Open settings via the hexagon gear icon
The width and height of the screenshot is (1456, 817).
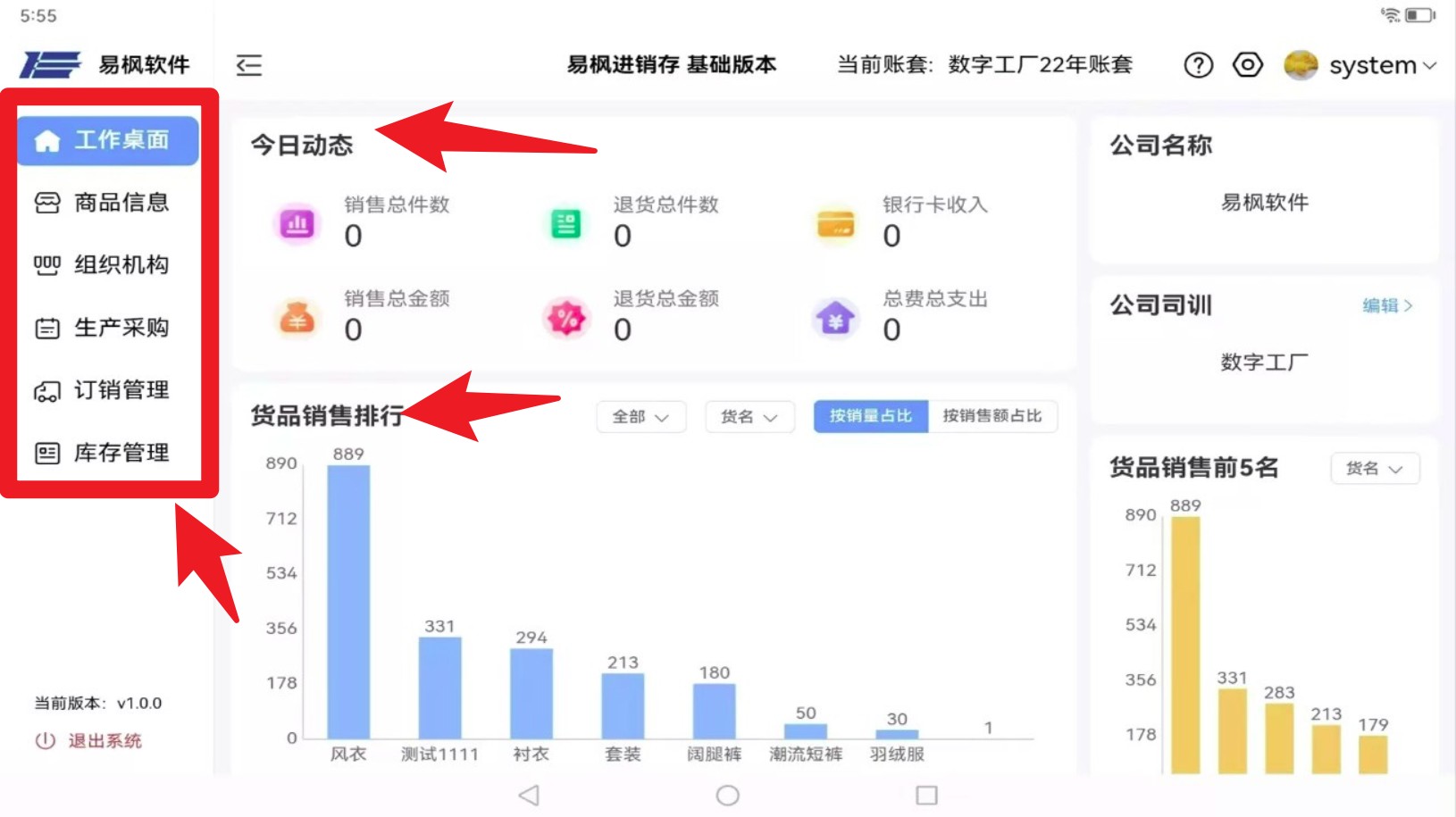[1248, 65]
